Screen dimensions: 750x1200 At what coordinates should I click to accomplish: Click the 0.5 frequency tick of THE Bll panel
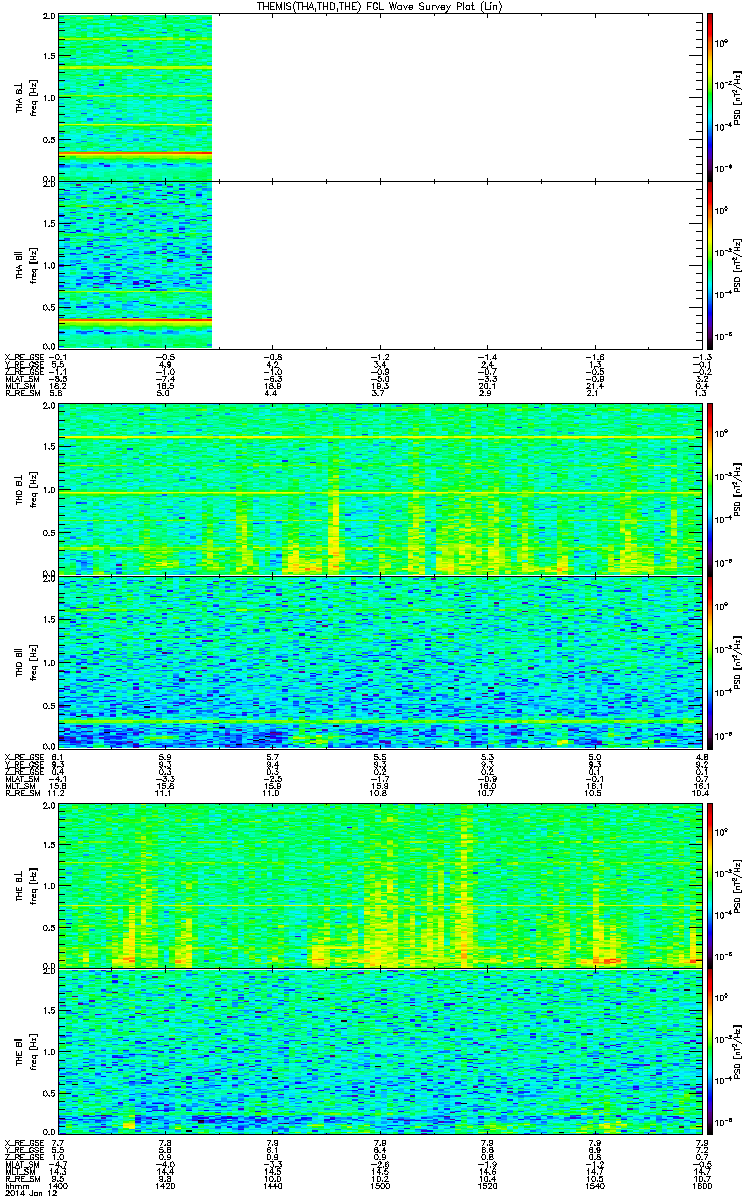click(x=49, y=1092)
